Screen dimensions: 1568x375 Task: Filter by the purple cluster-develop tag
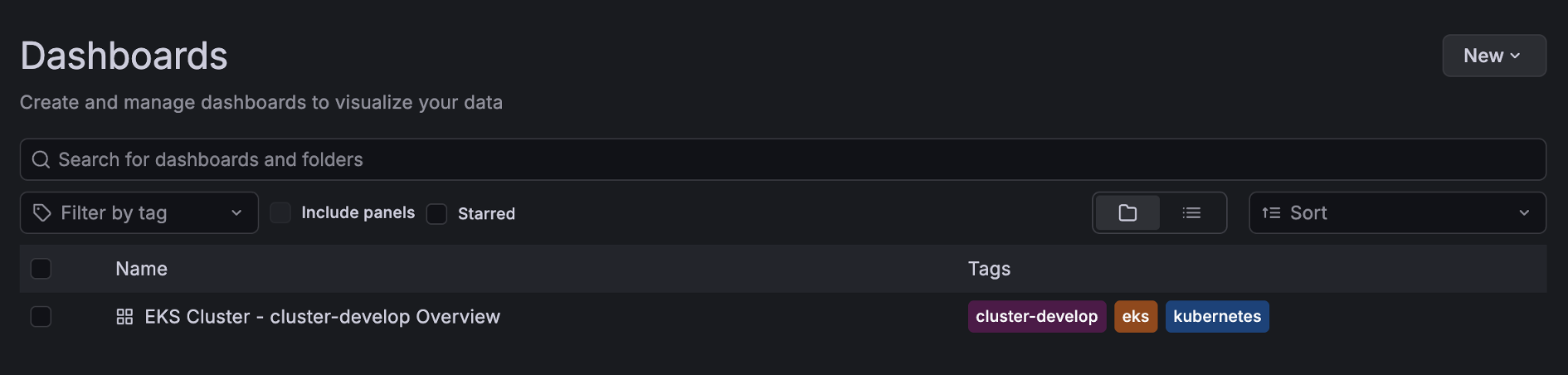(x=1037, y=317)
